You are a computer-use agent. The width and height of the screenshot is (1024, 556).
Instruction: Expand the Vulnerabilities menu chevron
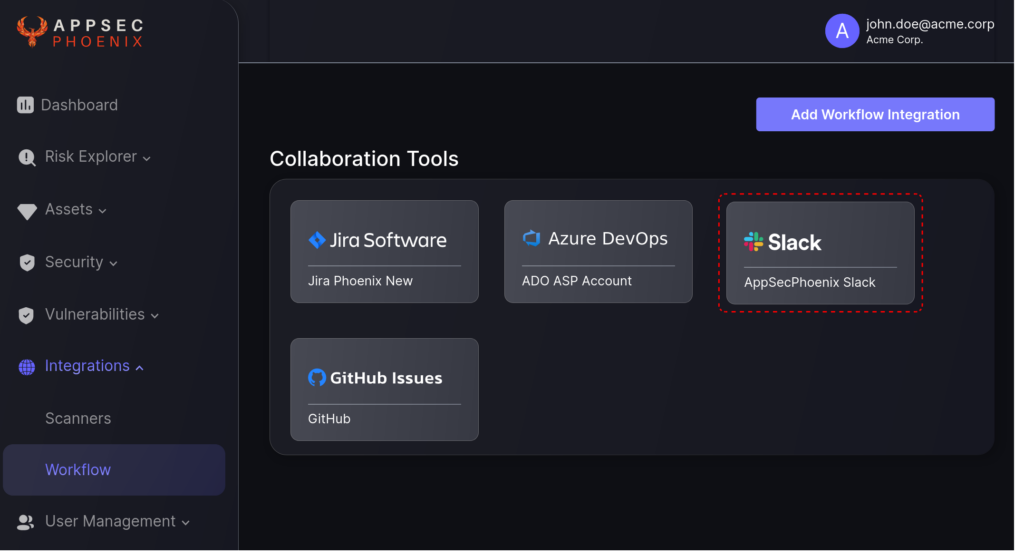click(x=156, y=318)
